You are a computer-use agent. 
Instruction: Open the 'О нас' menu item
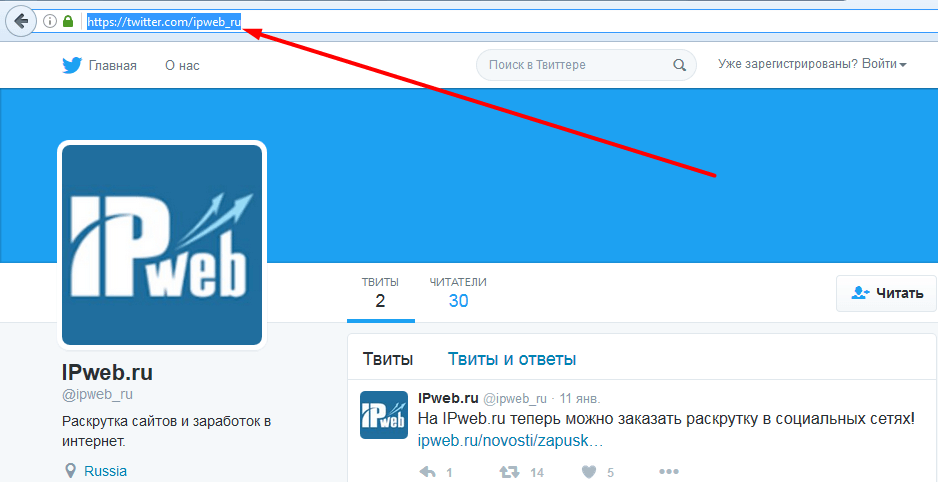pos(182,66)
